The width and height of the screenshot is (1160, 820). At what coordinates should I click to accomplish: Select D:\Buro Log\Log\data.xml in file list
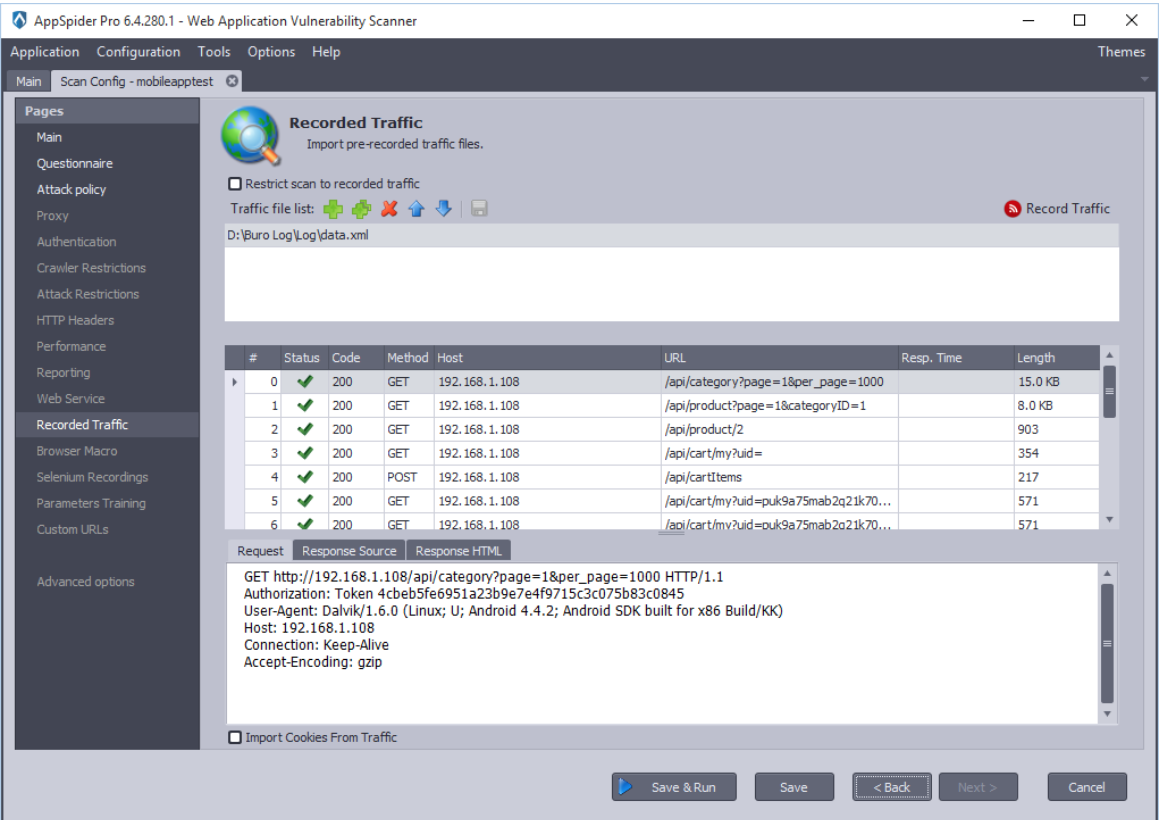[671, 235]
